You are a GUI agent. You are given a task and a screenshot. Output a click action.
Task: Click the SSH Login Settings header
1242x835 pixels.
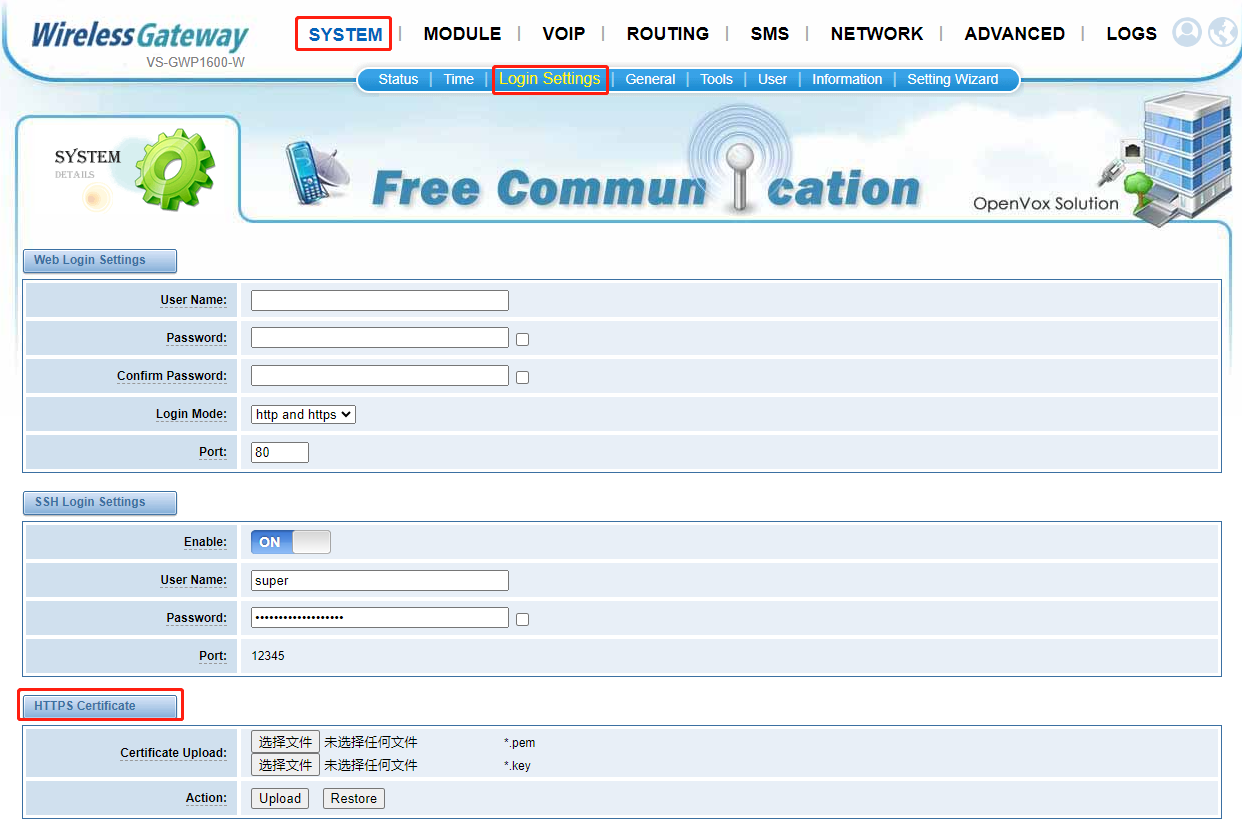pyautogui.click(x=100, y=503)
